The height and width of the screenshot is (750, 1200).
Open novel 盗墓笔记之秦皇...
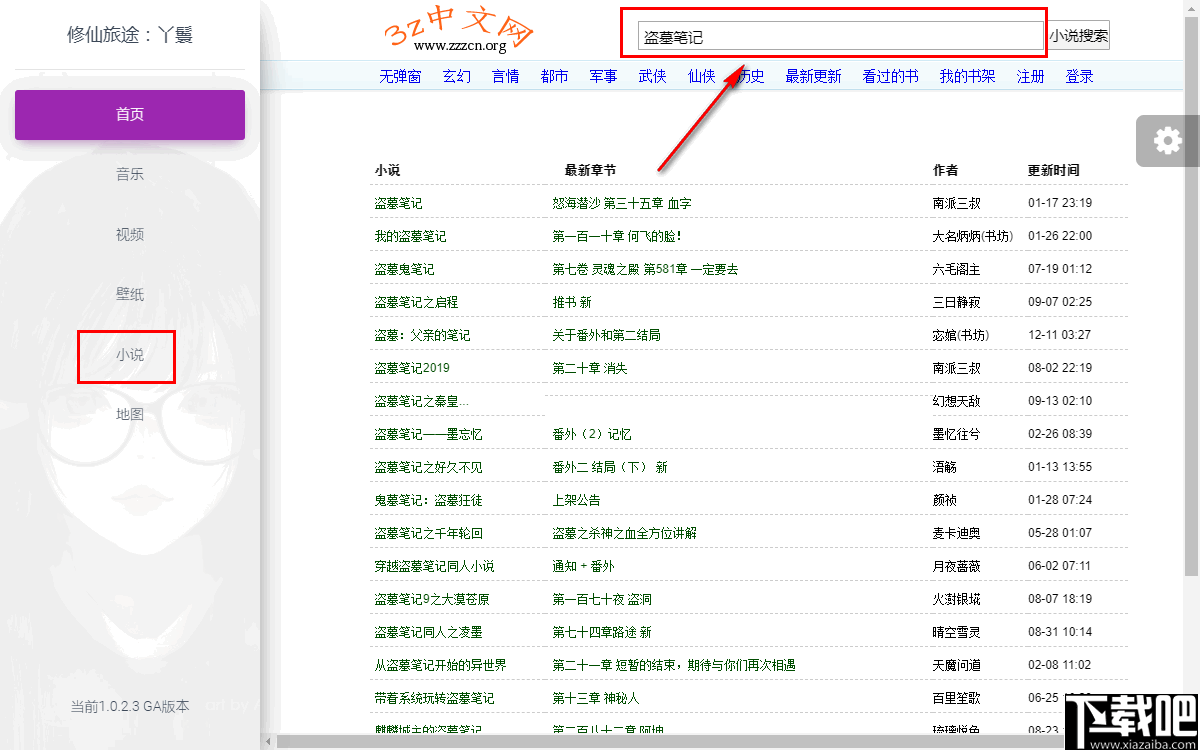point(421,401)
